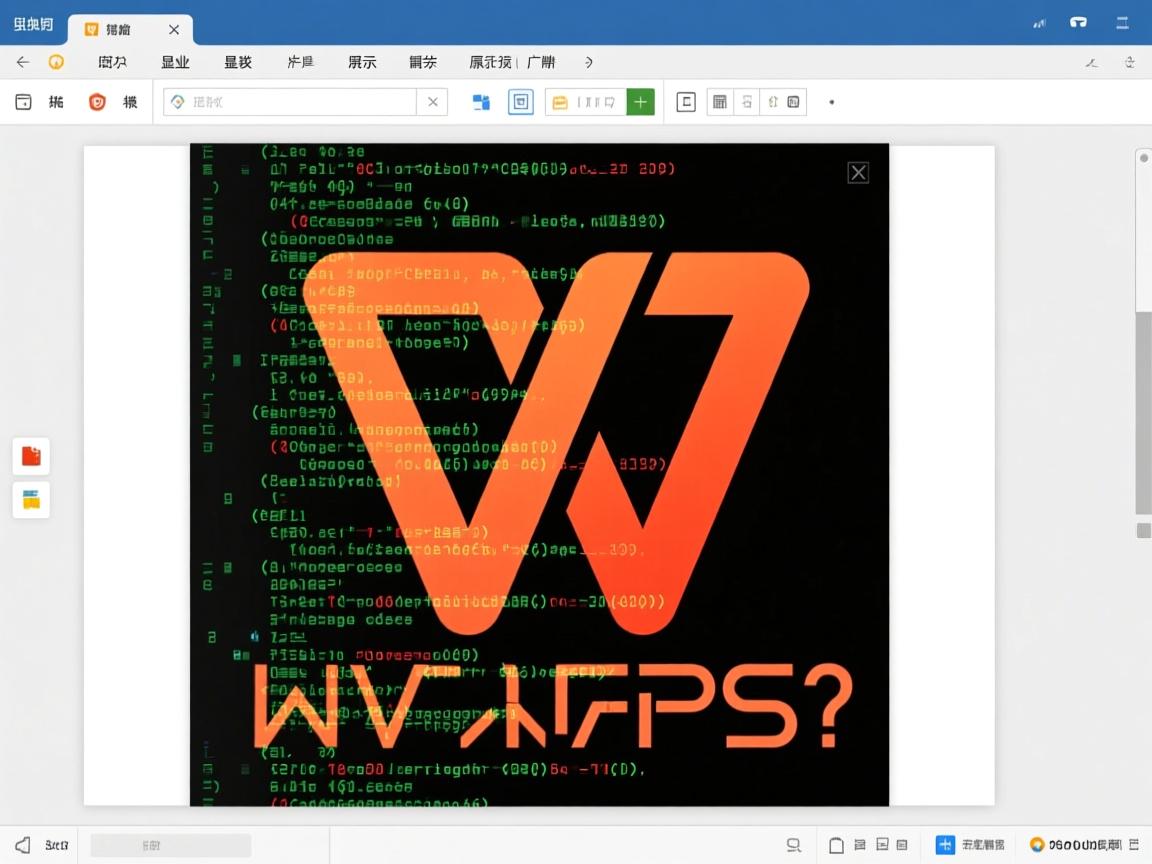
Task: Click the blue plus button in the status bar
Action: click(x=944, y=845)
